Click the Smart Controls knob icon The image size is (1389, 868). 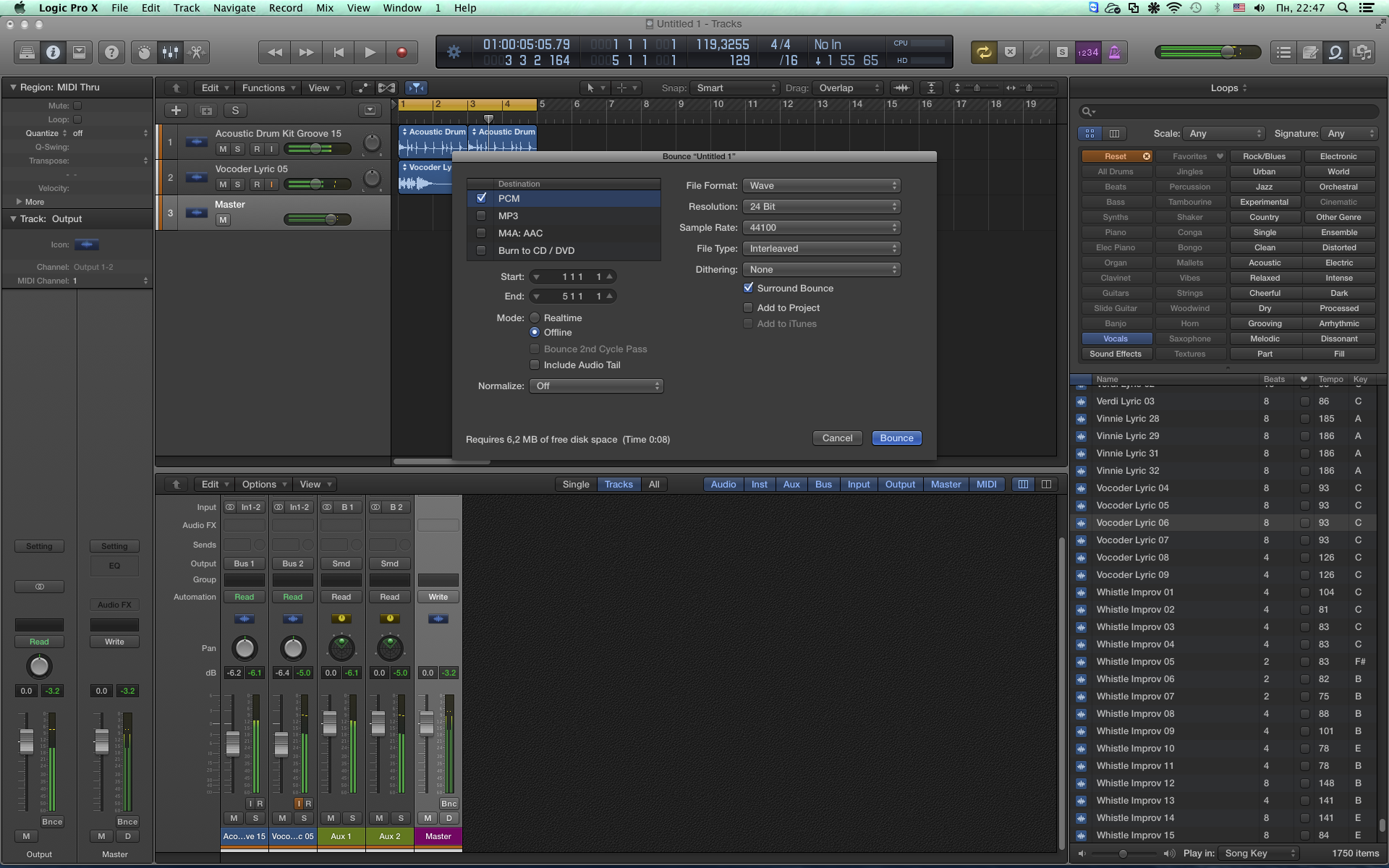pos(144,52)
